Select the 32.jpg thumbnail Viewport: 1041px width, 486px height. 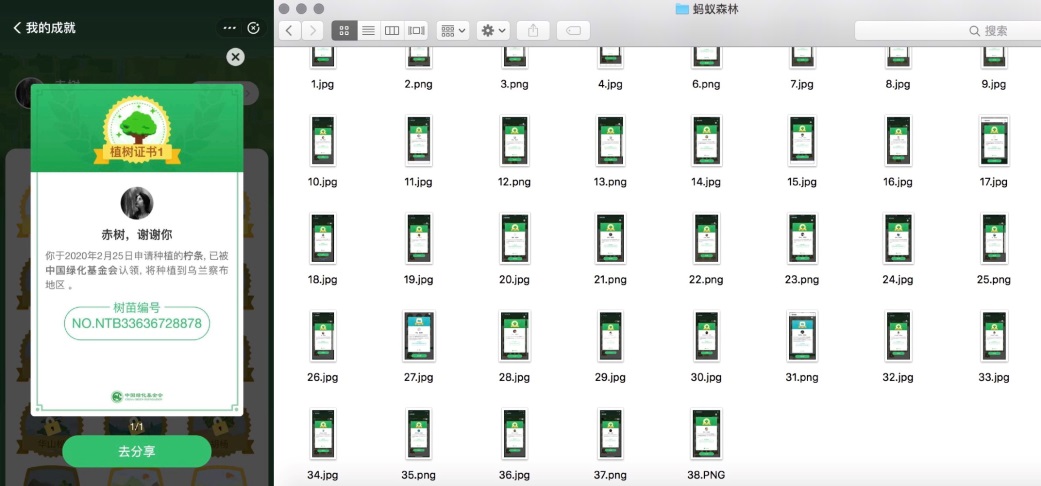click(x=898, y=336)
